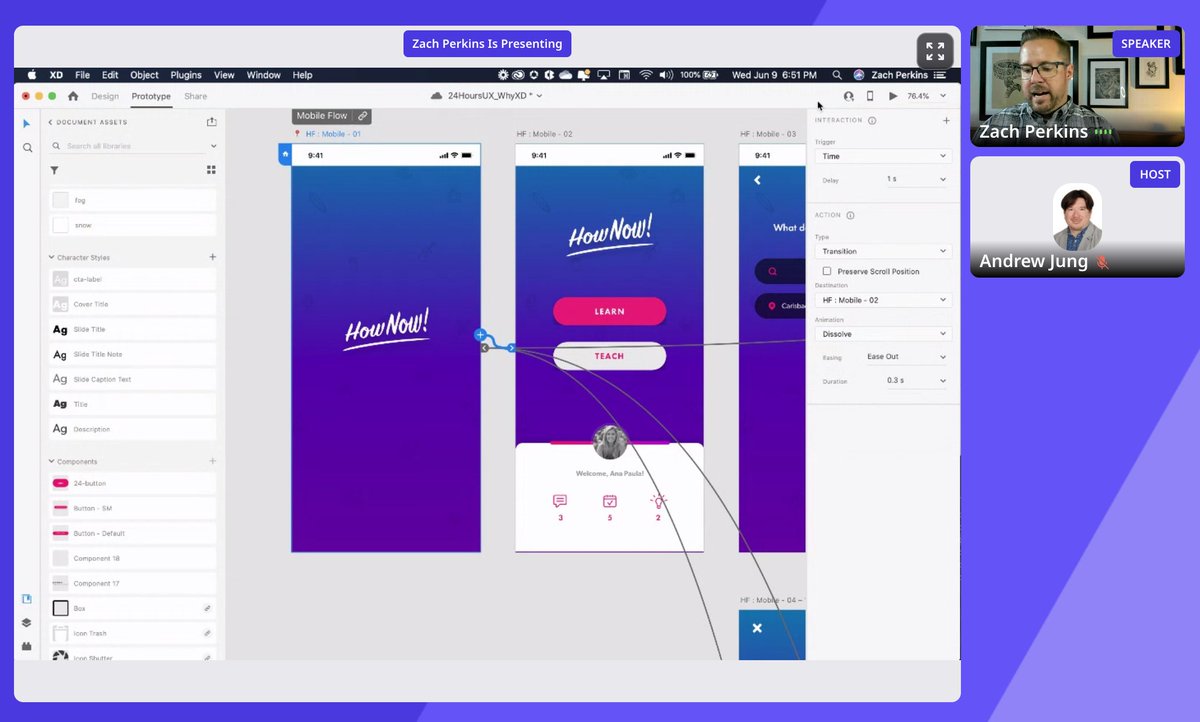Open the Animation dropdown showing Dissolve
The width and height of the screenshot is (1200, 722).
coord(882,333)
